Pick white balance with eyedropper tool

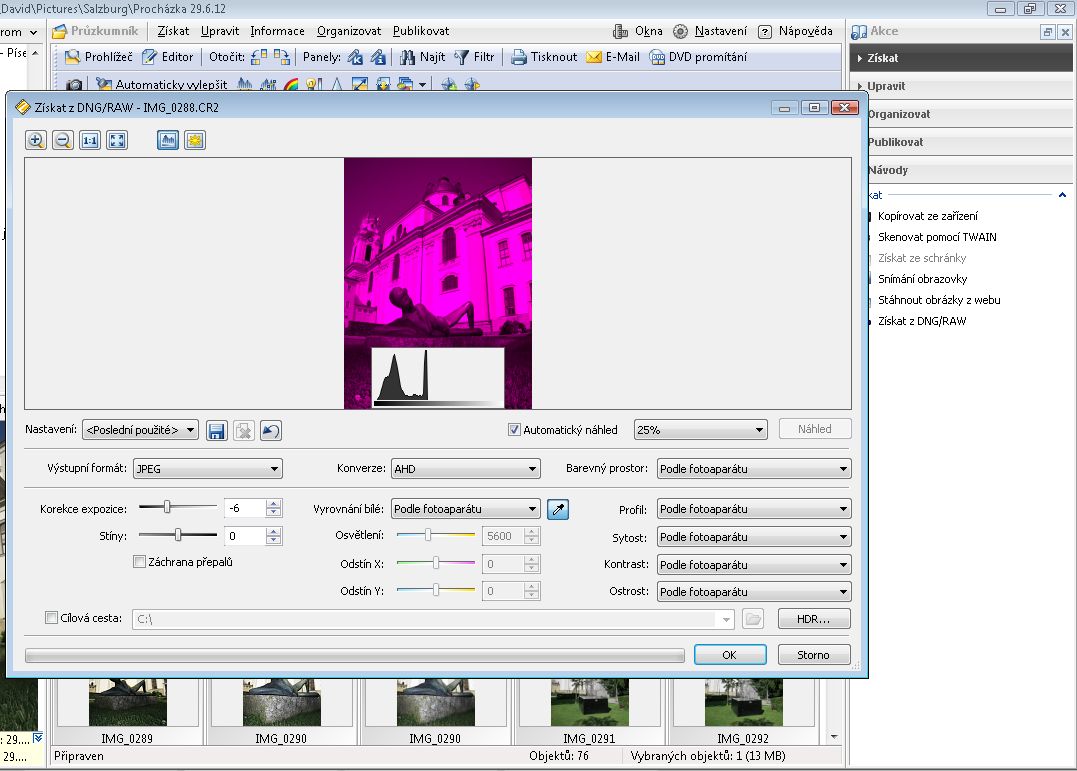pyautogui.click(x=559, y=510)
